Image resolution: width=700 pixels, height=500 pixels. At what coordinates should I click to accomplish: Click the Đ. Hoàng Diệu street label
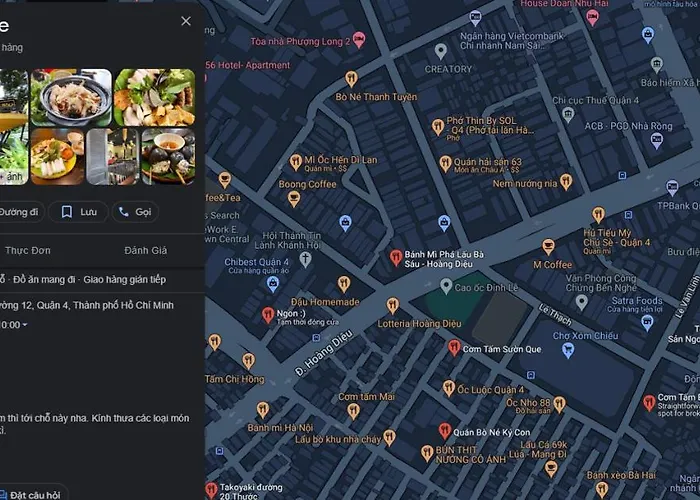(324, 353)
